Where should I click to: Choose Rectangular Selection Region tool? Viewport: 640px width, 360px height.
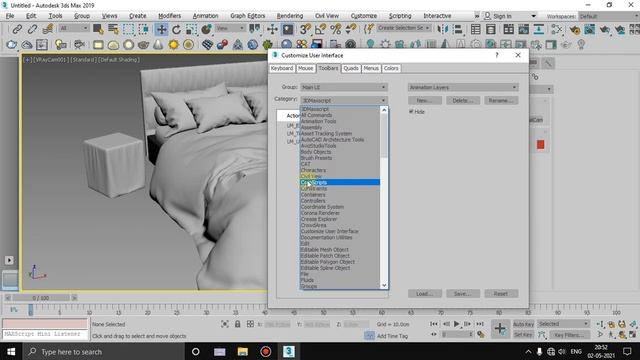[x=128, y=29]
